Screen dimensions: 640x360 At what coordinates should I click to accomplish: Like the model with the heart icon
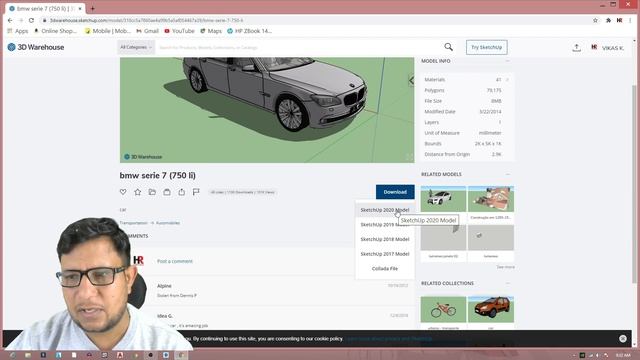click(123, 192)
